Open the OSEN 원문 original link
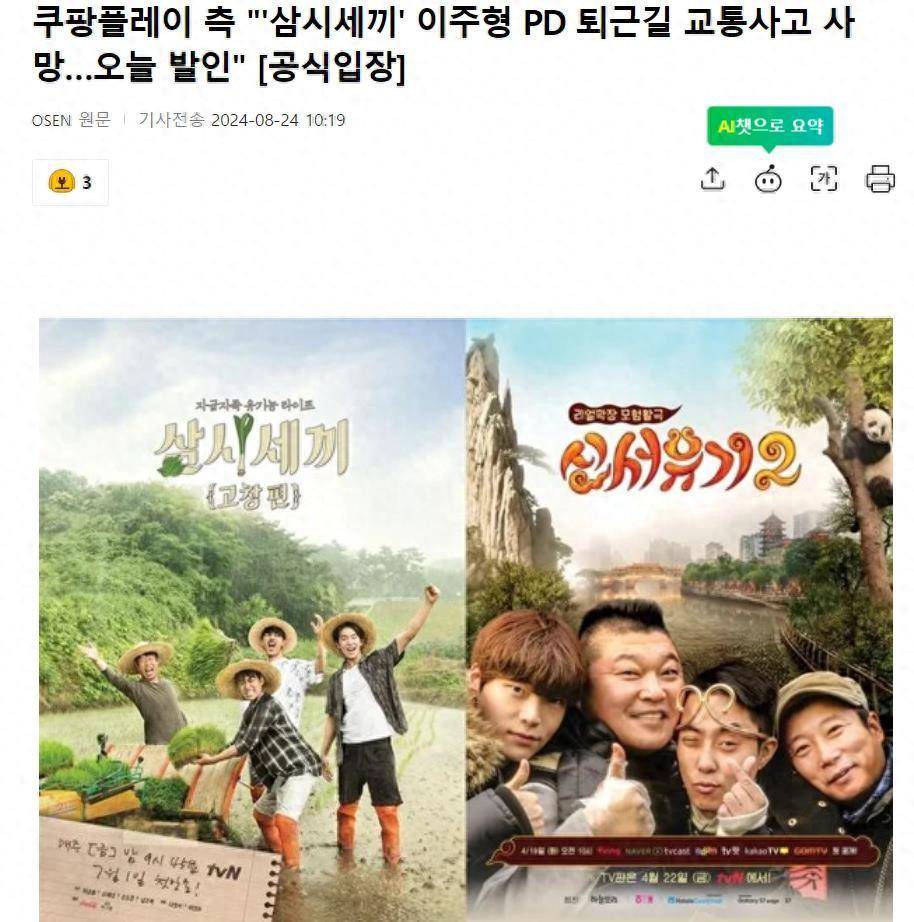 71,120
